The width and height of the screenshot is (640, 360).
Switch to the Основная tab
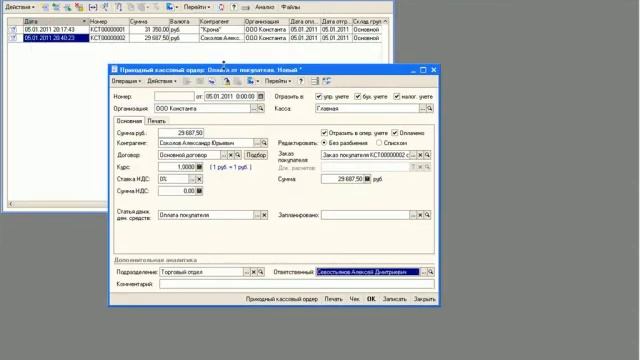click(129, 121)
